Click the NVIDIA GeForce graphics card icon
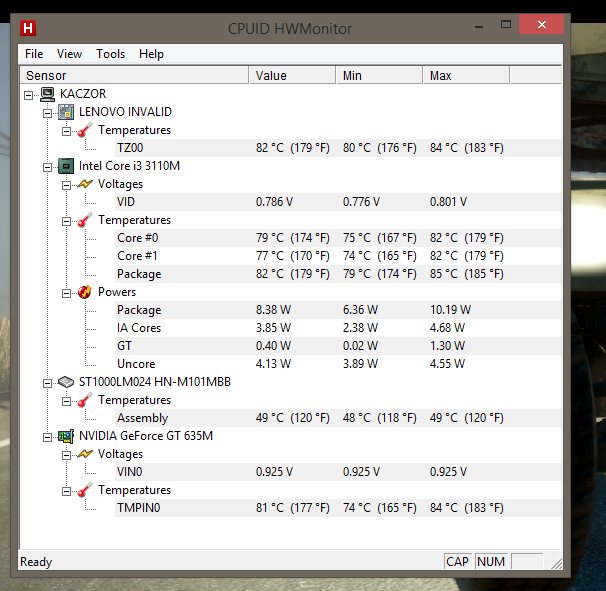This screenshot has height=591, width=606. click(x=66, y=436)
